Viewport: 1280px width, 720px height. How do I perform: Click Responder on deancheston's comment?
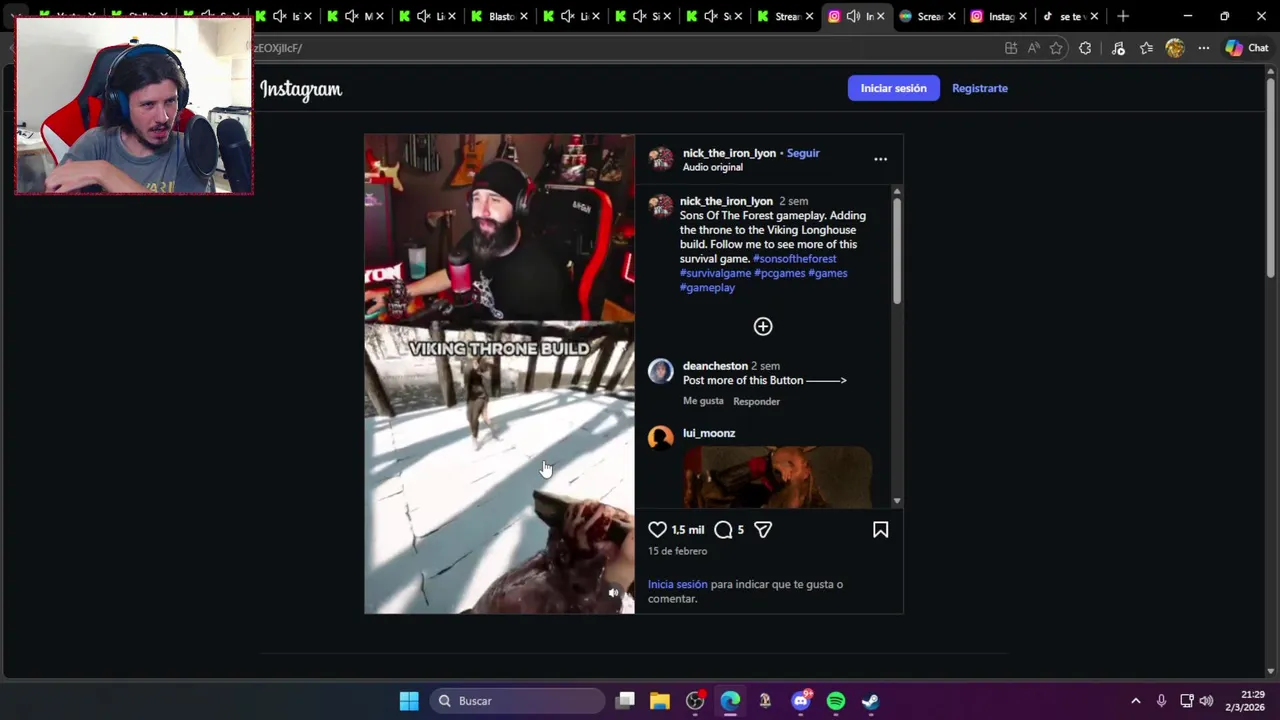[x=756, y=401]
